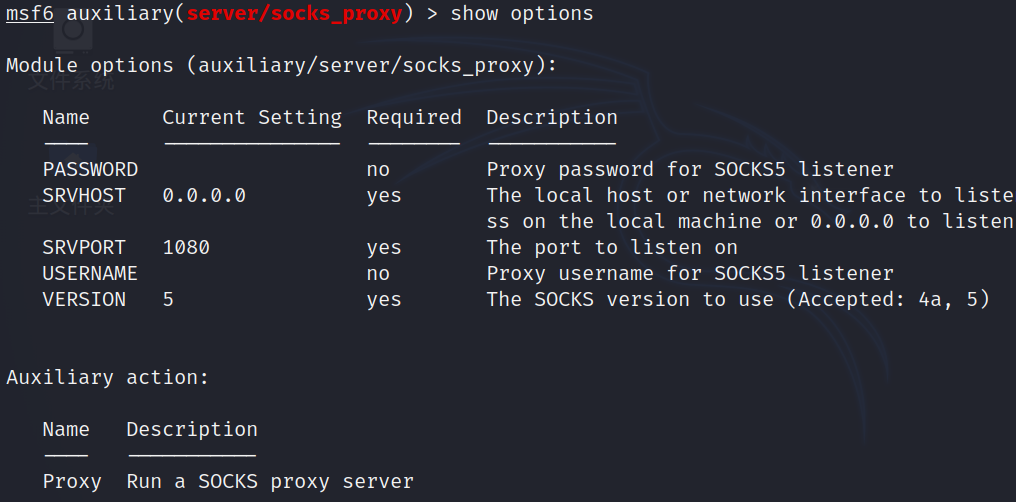The image size is (1016, 502).
Task: Click the SRVPORT option name
Action: 84,247
